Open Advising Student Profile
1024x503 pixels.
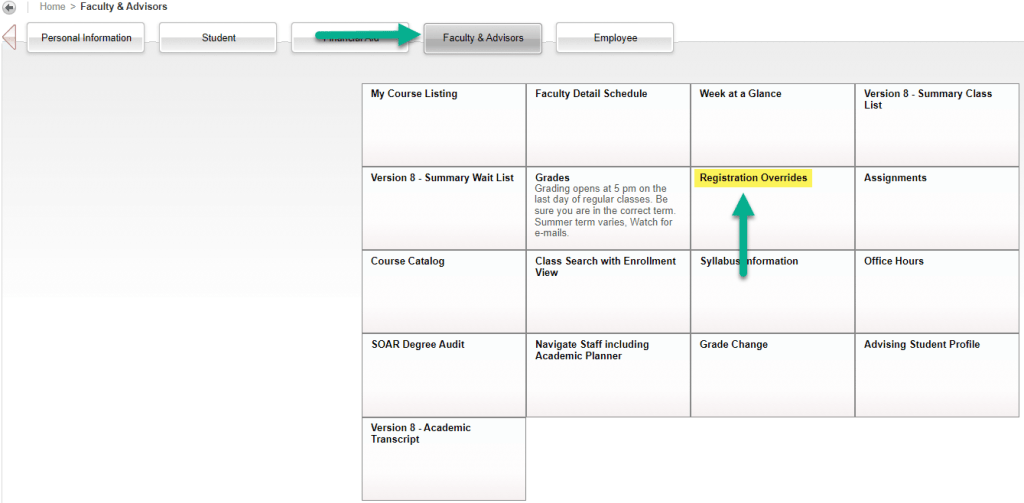tap(922, 344)
